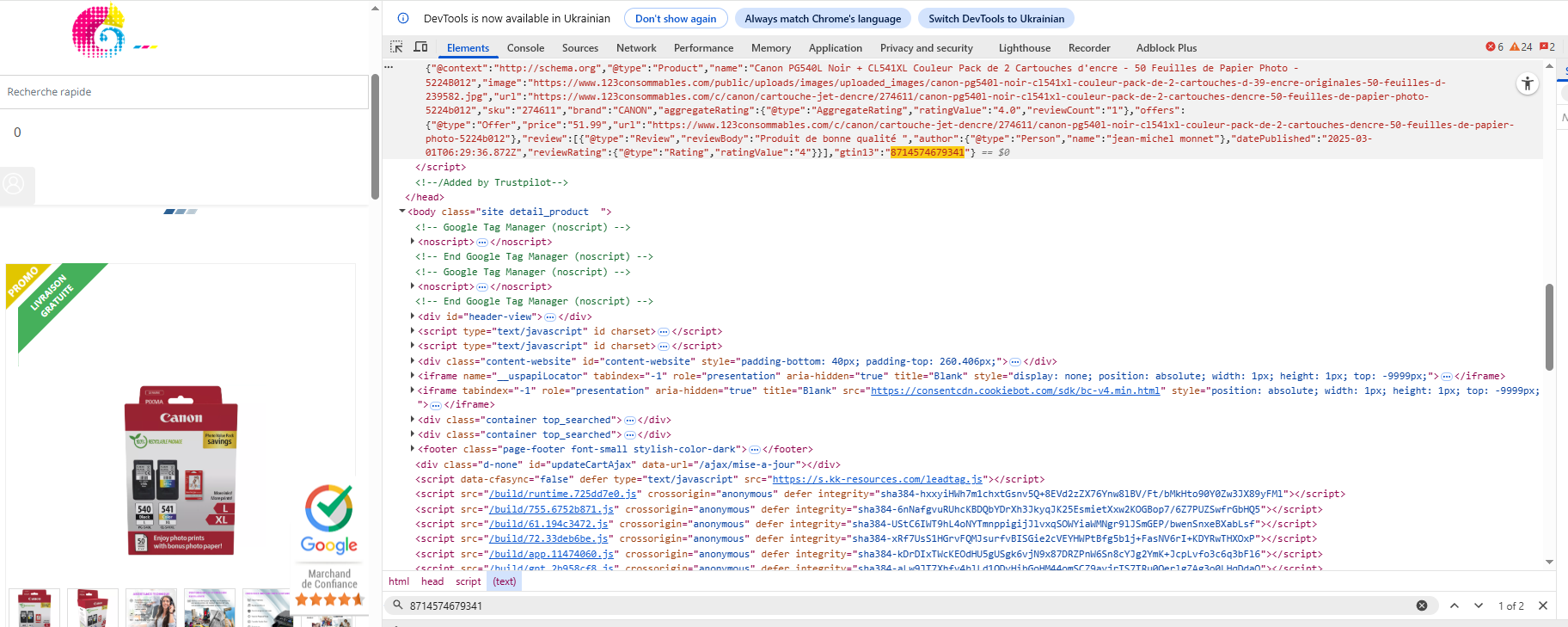The width and height of the screenshot is (1568, 627).
Task: Expand the second noscript node
Action: coord(413,286)
